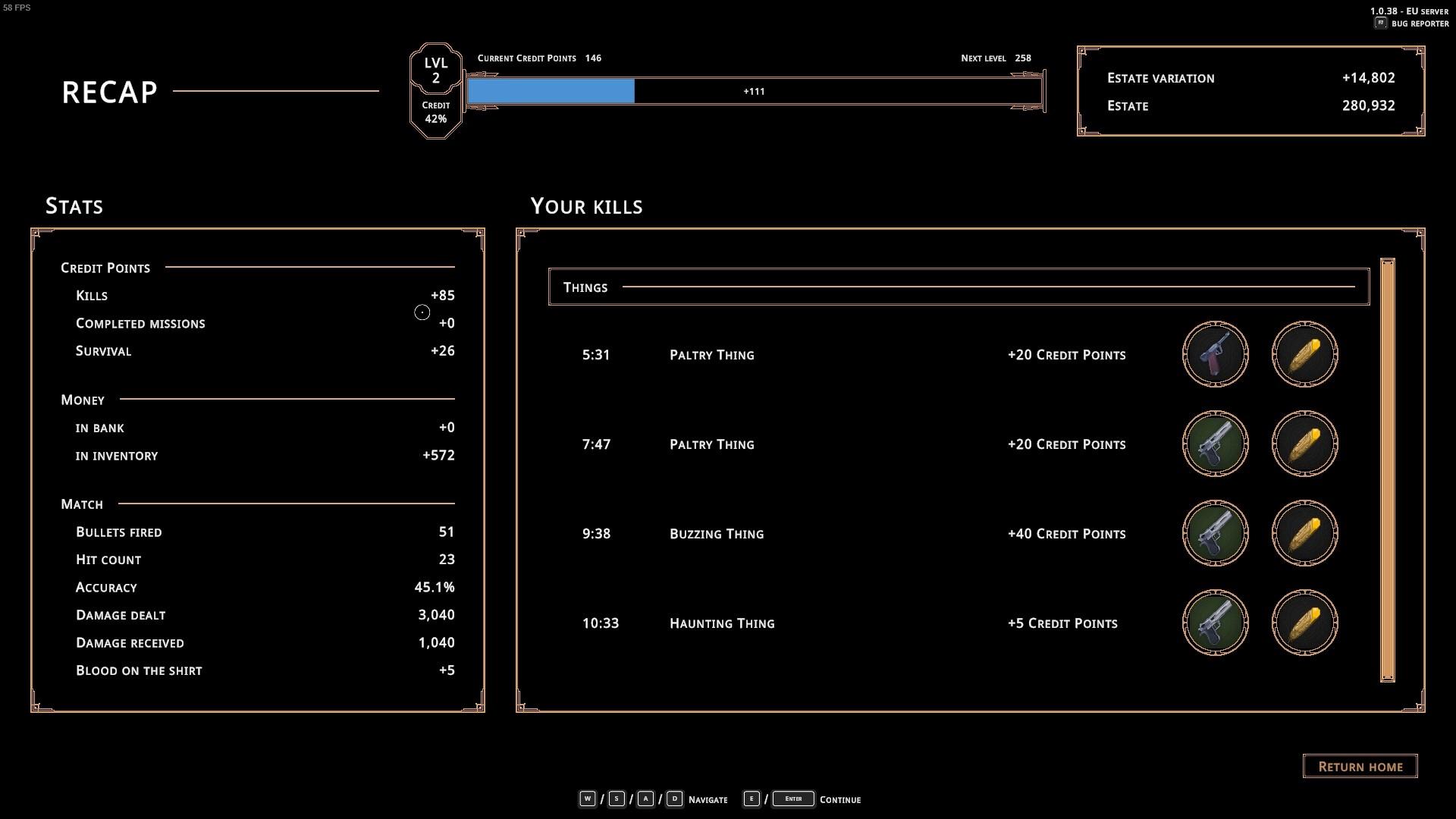Screen dimensions: 1456x819
Task: Click the Enter key Continue prompt
Action: pyautogui.click(x=793, y=799)
